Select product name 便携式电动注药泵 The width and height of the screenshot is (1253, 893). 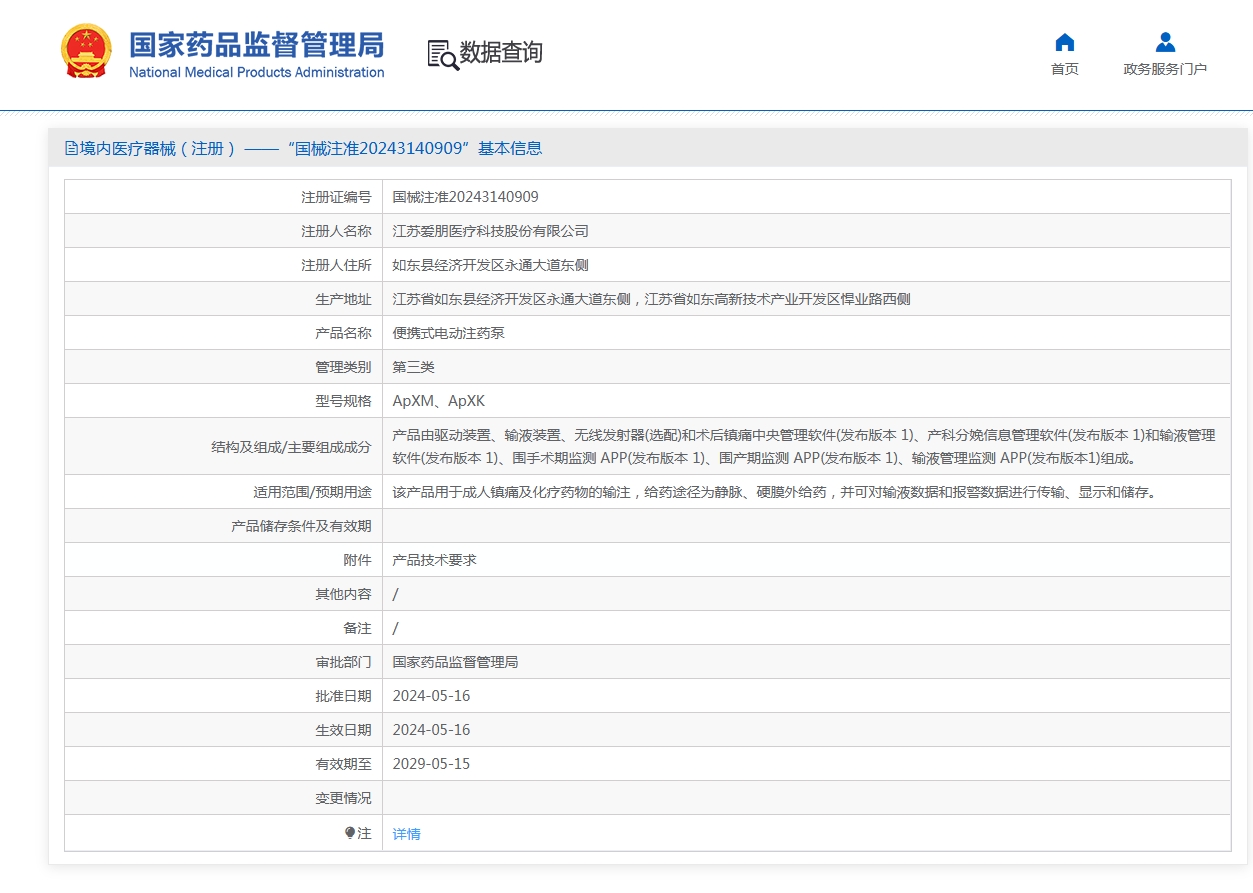tap(449, 333)
